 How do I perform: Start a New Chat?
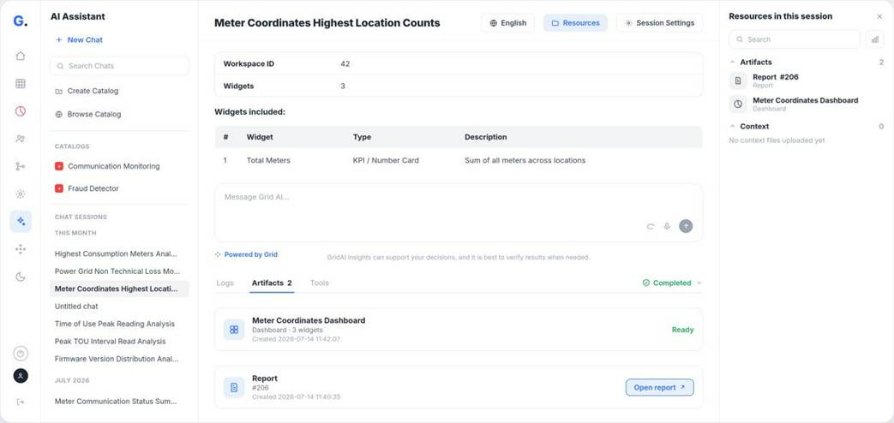(79, 40)
